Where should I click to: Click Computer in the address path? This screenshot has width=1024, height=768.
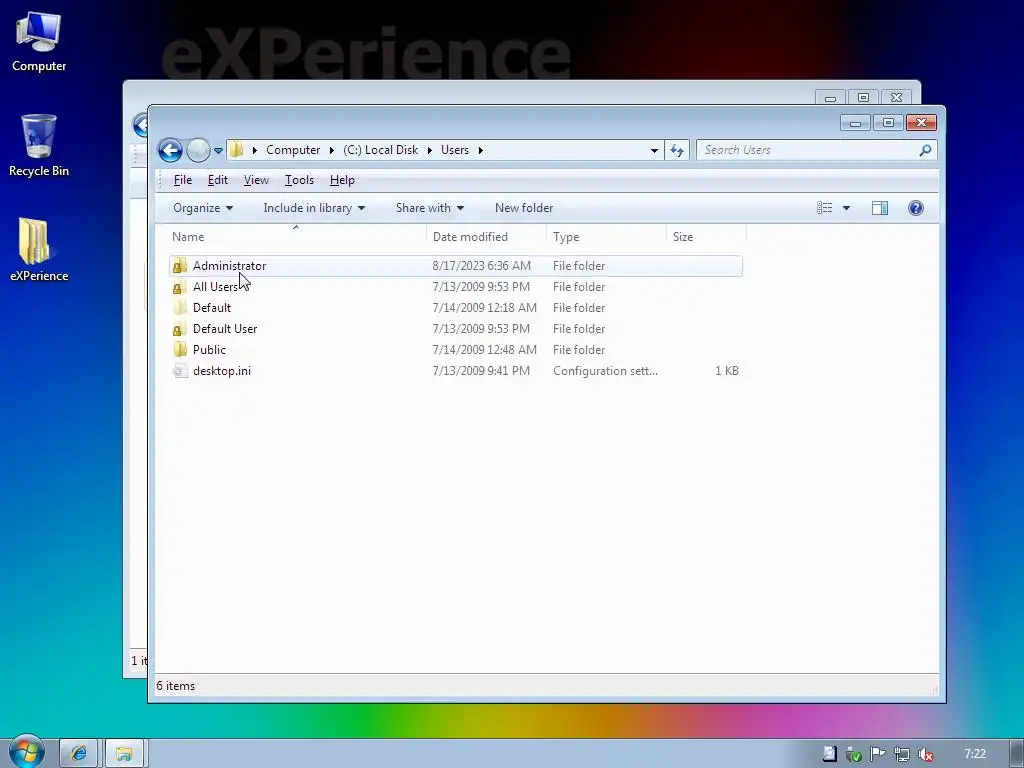coord(293,150)
